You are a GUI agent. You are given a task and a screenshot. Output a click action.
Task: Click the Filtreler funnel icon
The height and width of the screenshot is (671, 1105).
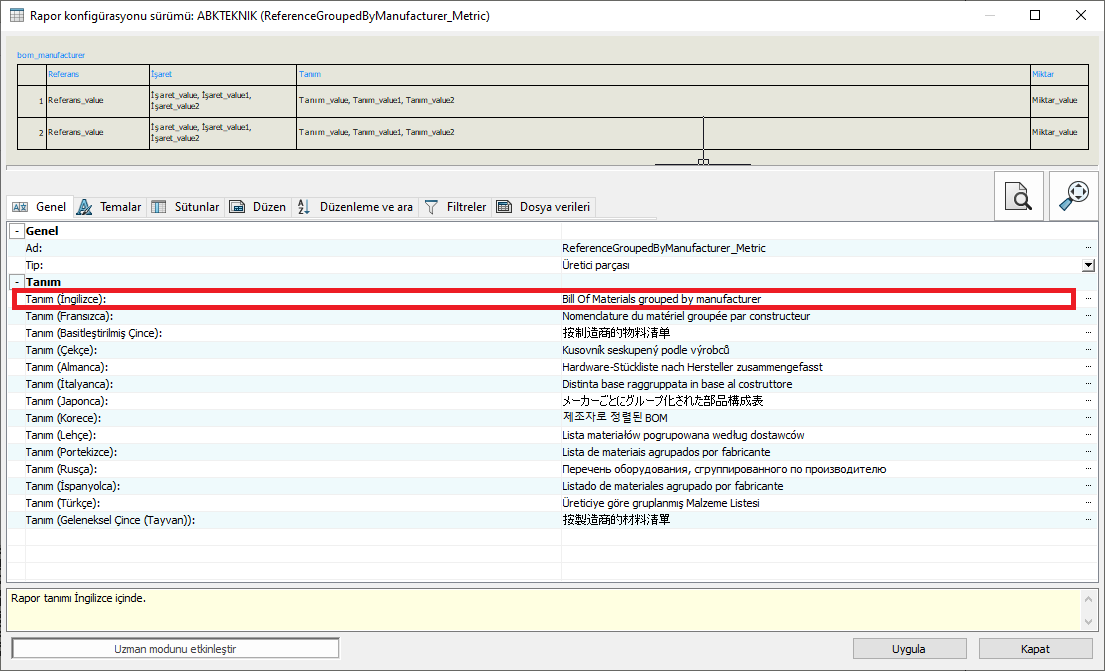point(432,207)
